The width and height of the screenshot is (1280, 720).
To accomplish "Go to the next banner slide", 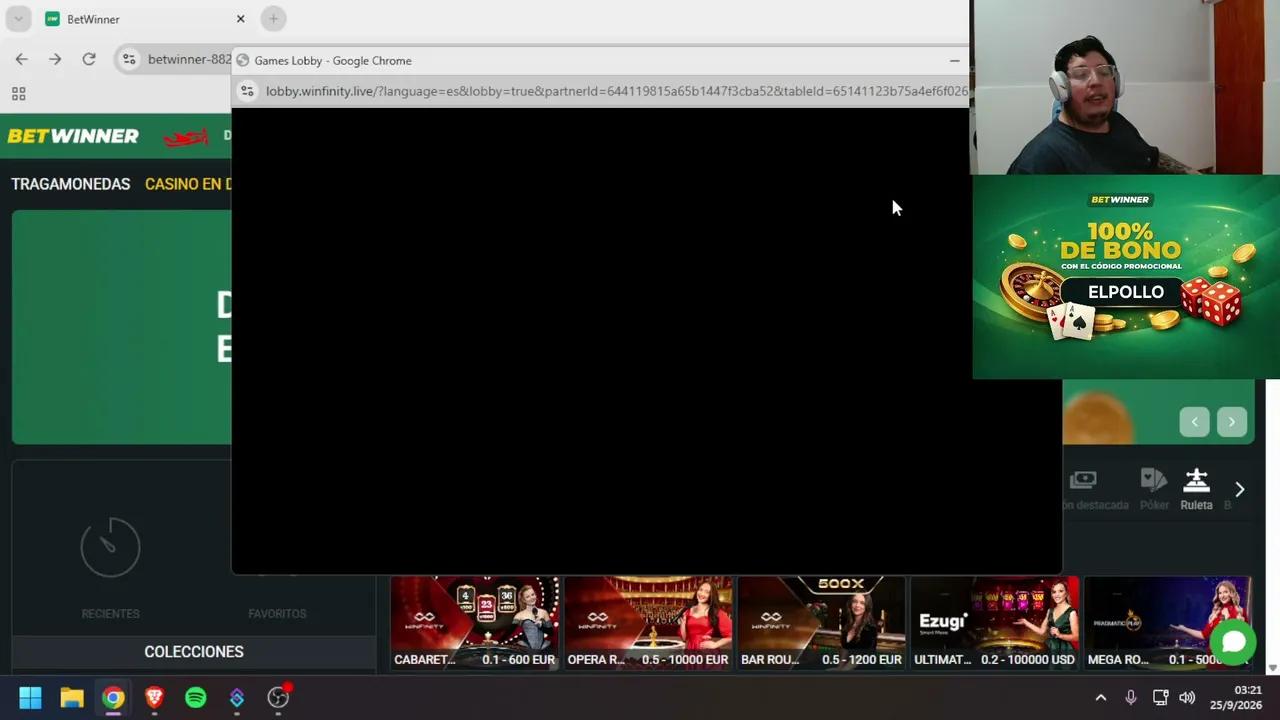I will point(1232,422).
